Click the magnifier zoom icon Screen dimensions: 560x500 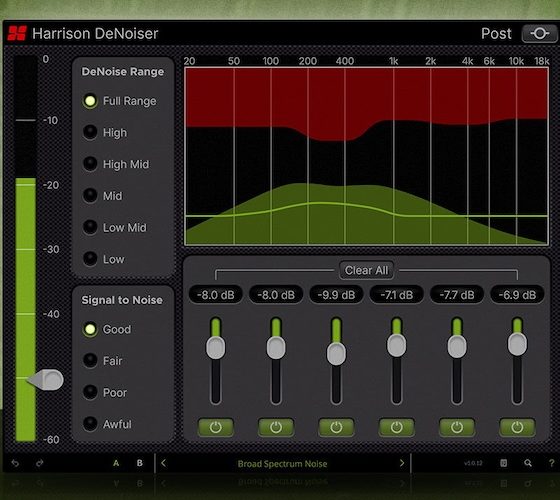528,463
